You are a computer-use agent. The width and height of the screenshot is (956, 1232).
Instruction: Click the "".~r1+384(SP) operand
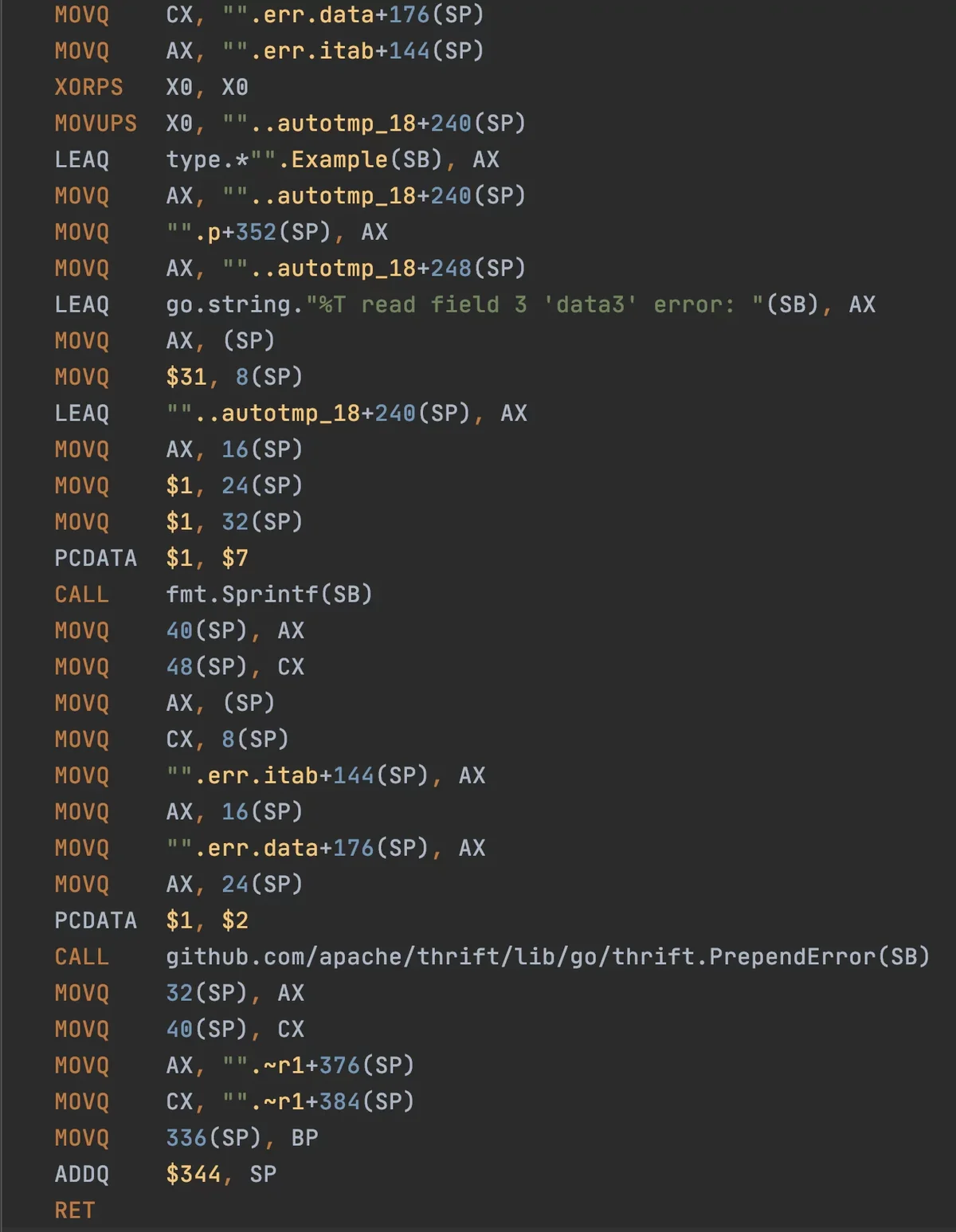[318, 1101]
